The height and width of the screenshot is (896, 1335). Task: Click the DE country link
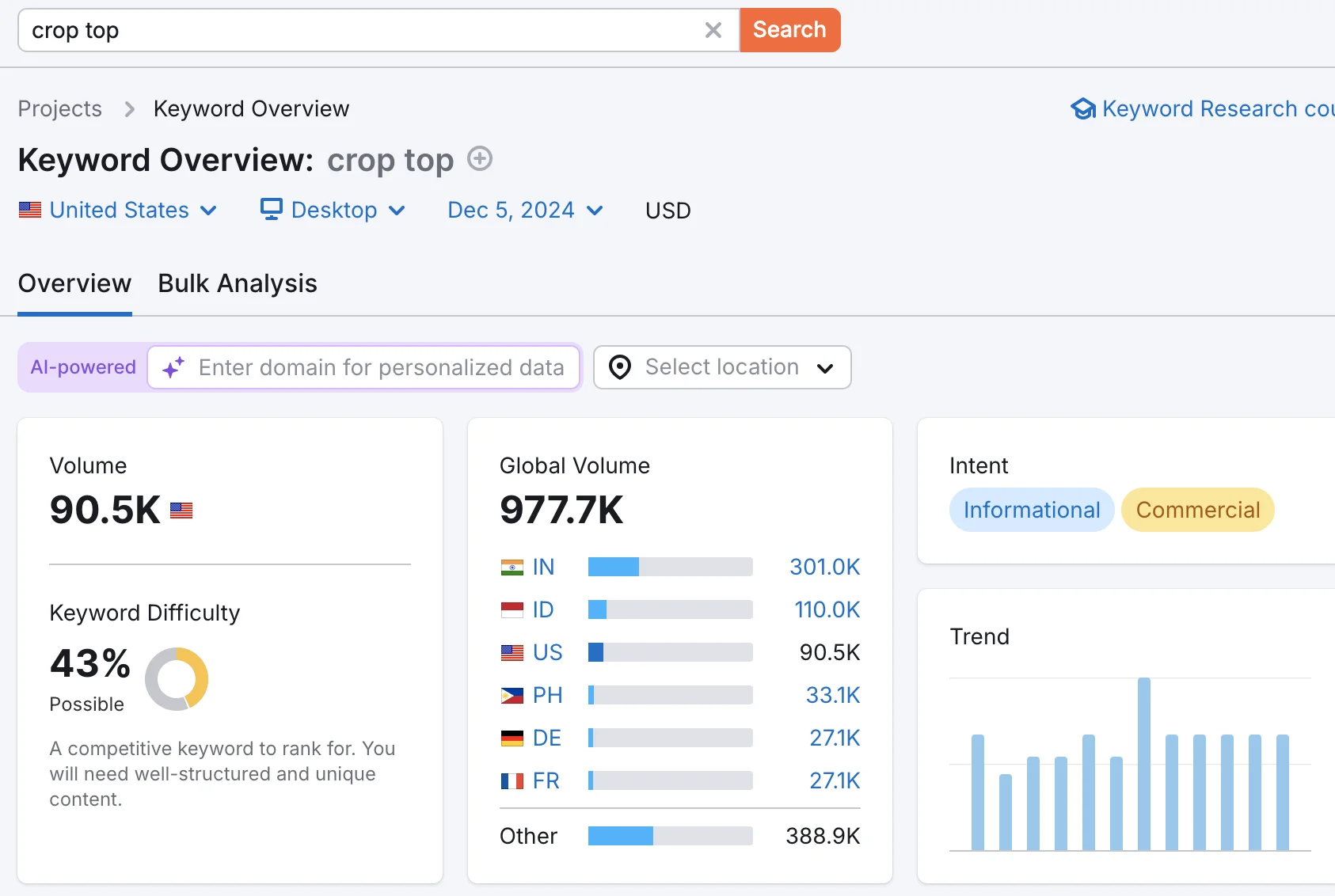pyautogui.click(x=546, y=738)
